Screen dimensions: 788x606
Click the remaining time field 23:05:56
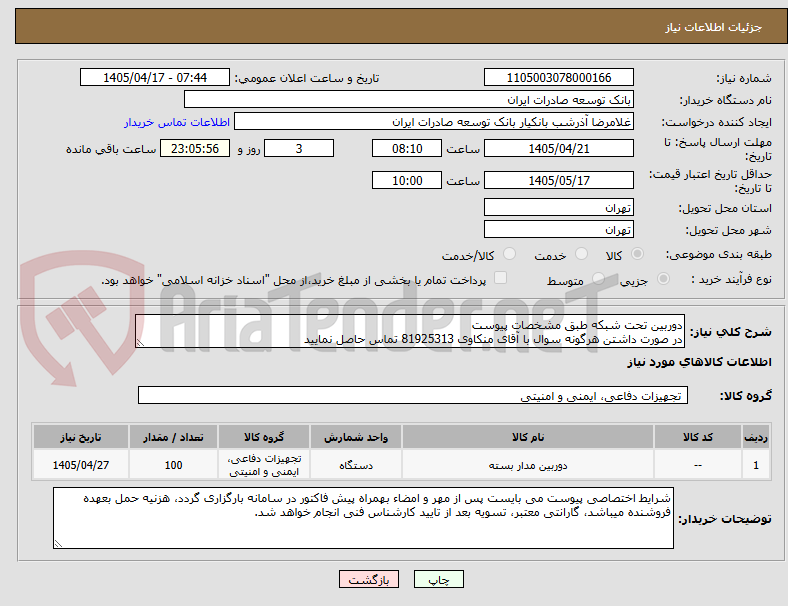click(x=195, y=148)
